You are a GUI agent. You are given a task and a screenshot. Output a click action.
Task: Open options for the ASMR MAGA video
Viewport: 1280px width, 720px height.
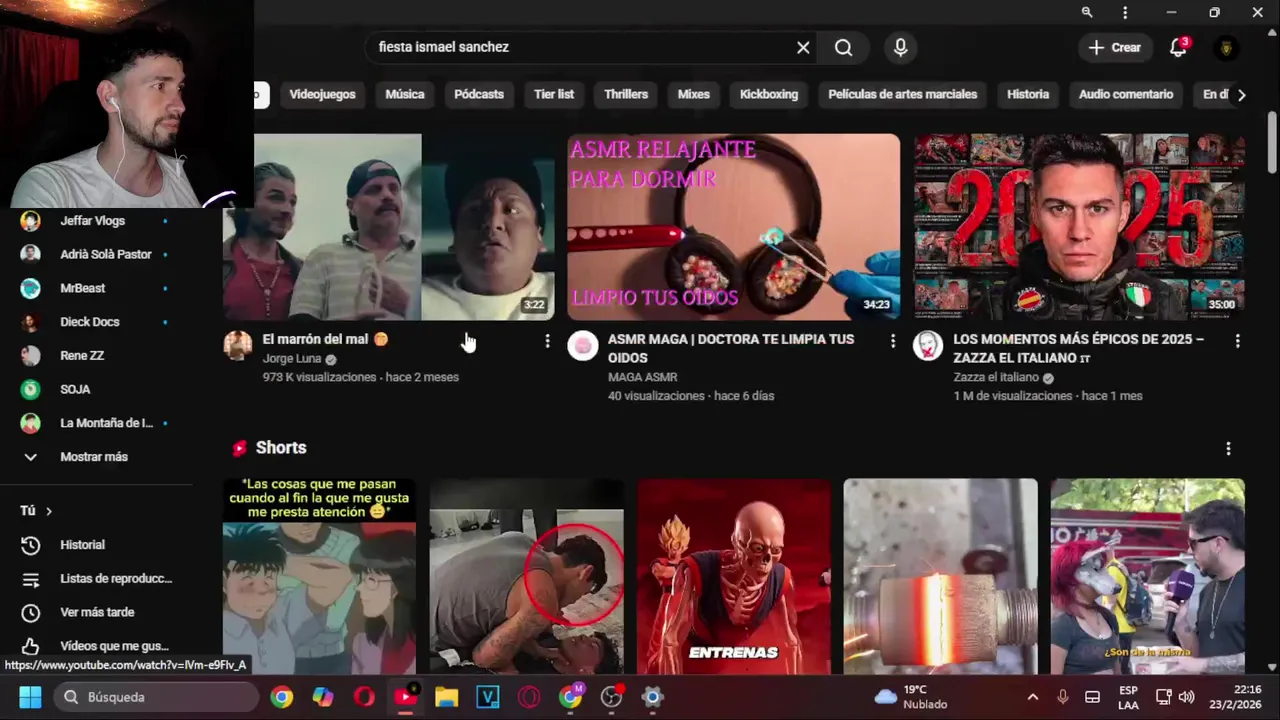[892, 341]
